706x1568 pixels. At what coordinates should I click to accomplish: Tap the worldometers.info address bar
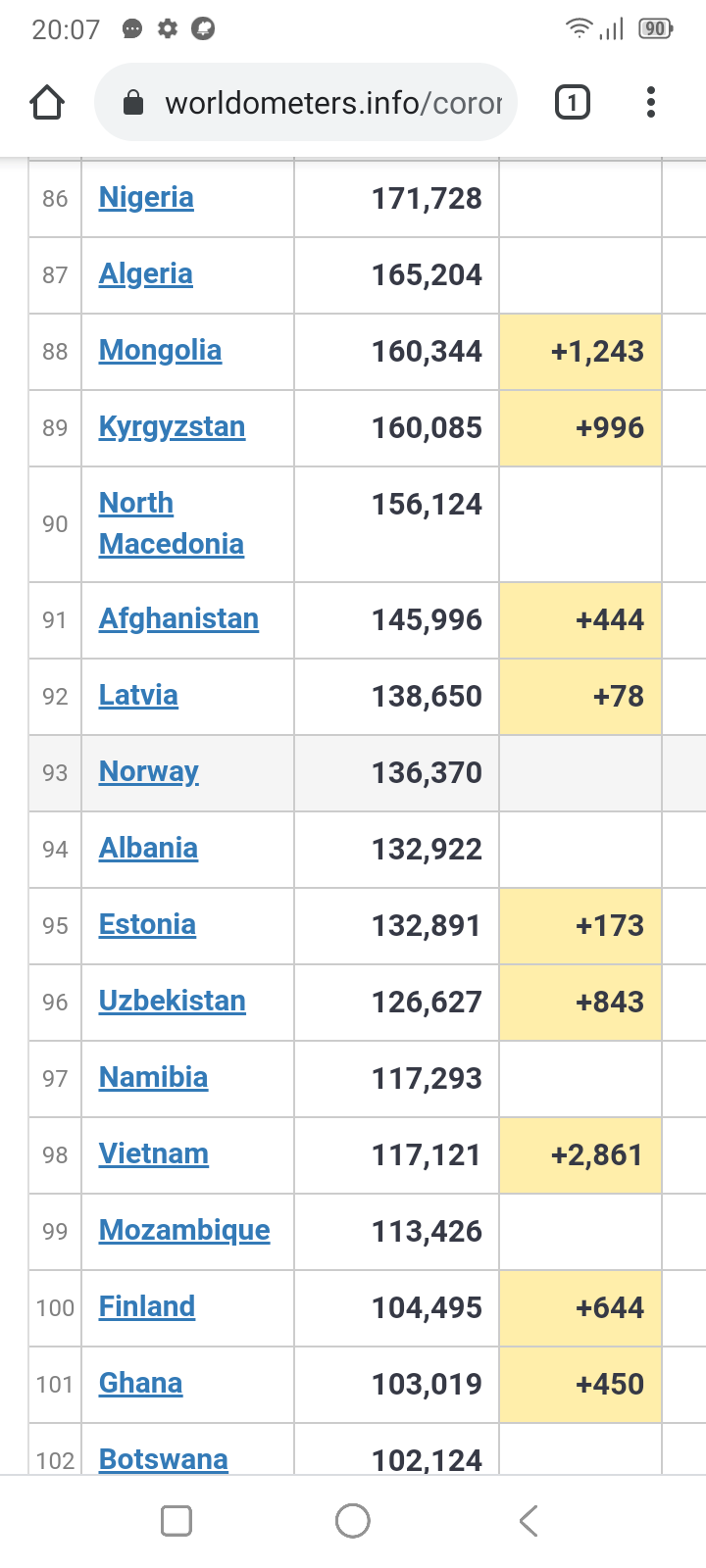tap(333, 103)
